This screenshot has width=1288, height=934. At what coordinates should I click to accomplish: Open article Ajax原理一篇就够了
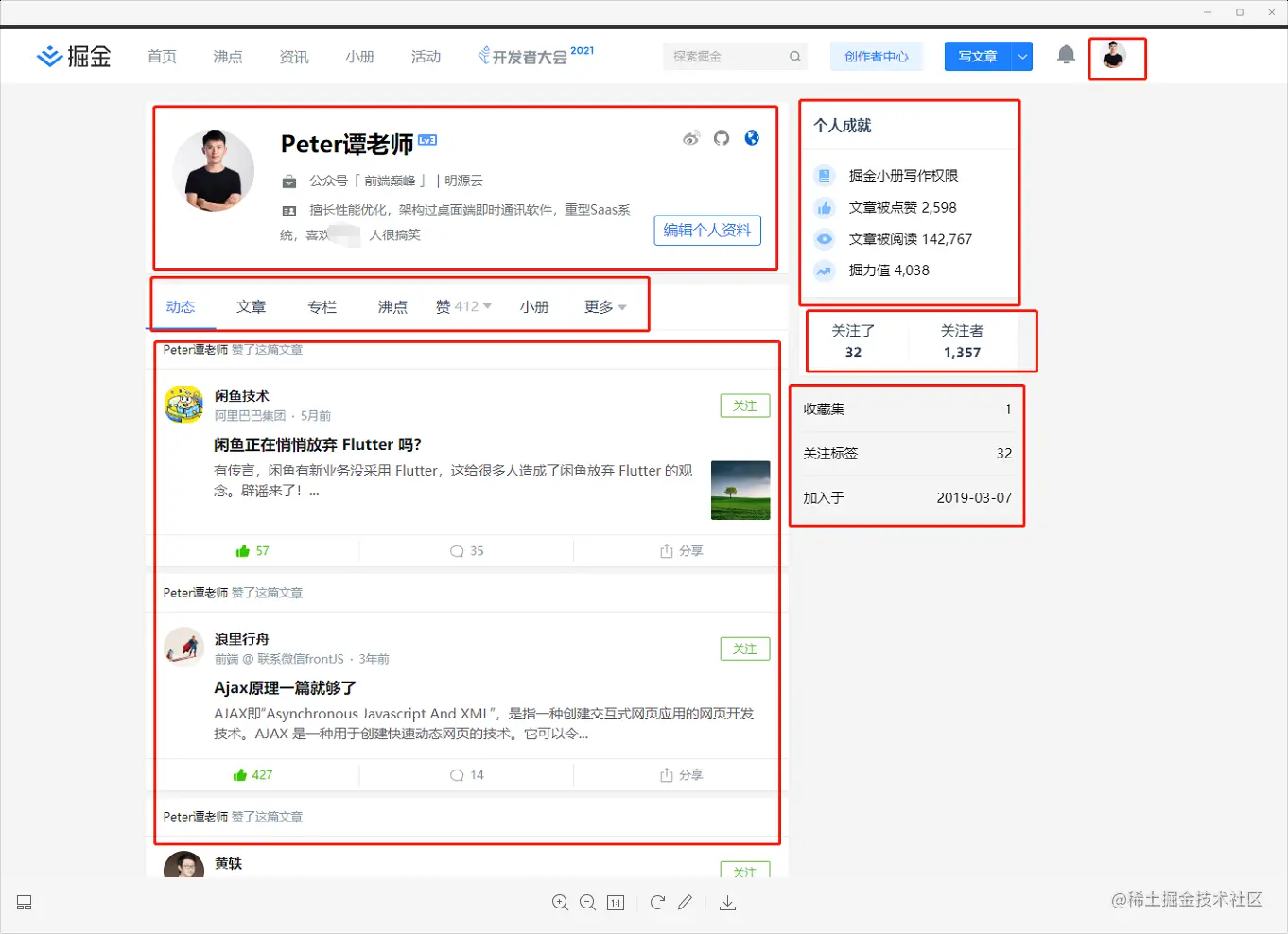(x=285, y=687)
